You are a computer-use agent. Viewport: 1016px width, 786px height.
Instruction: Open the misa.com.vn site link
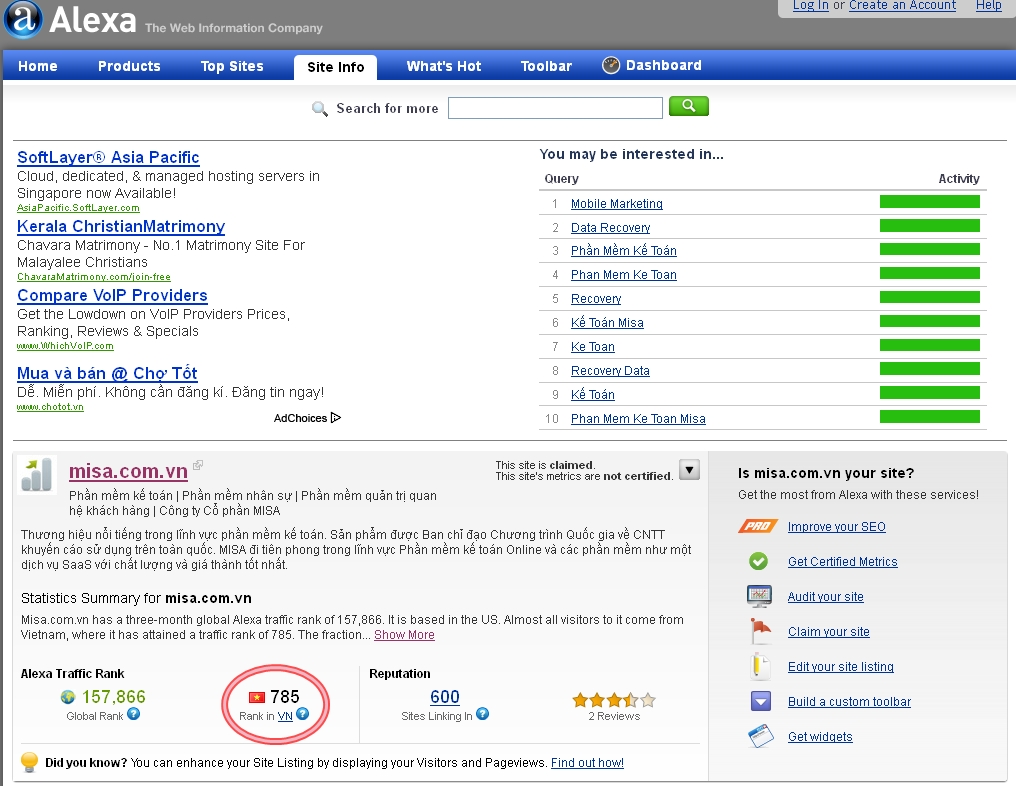(x=128, y=472)
